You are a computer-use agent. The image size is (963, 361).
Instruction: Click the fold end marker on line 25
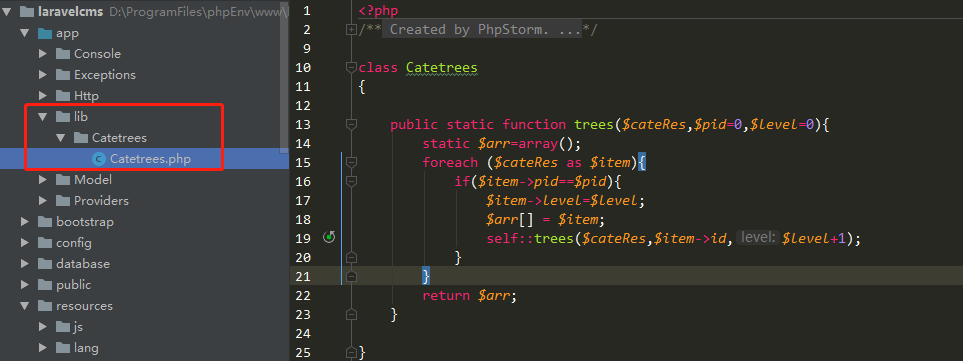click(351, 352)
